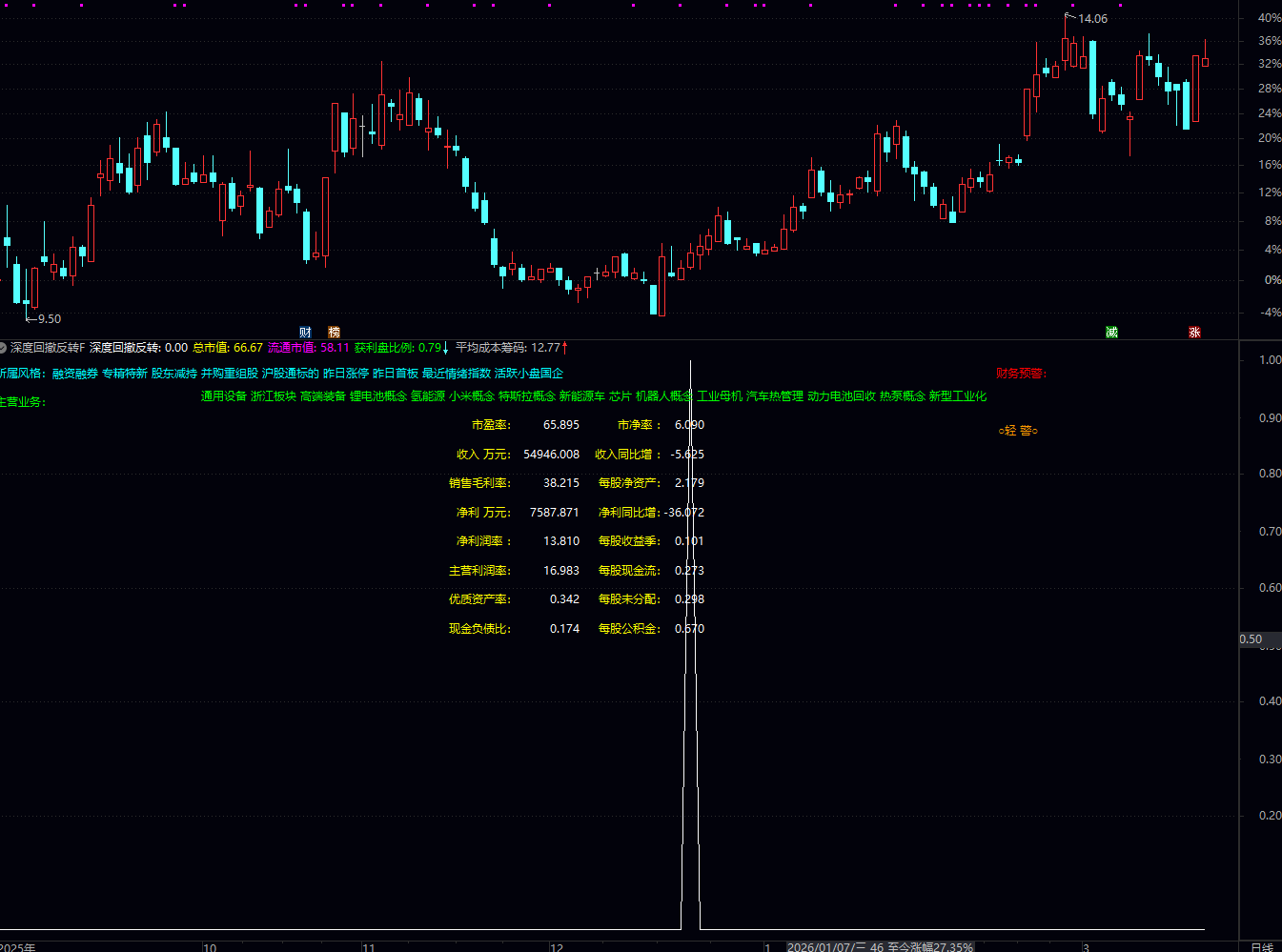Click the 14.06 high price flag

(1091, 19)
